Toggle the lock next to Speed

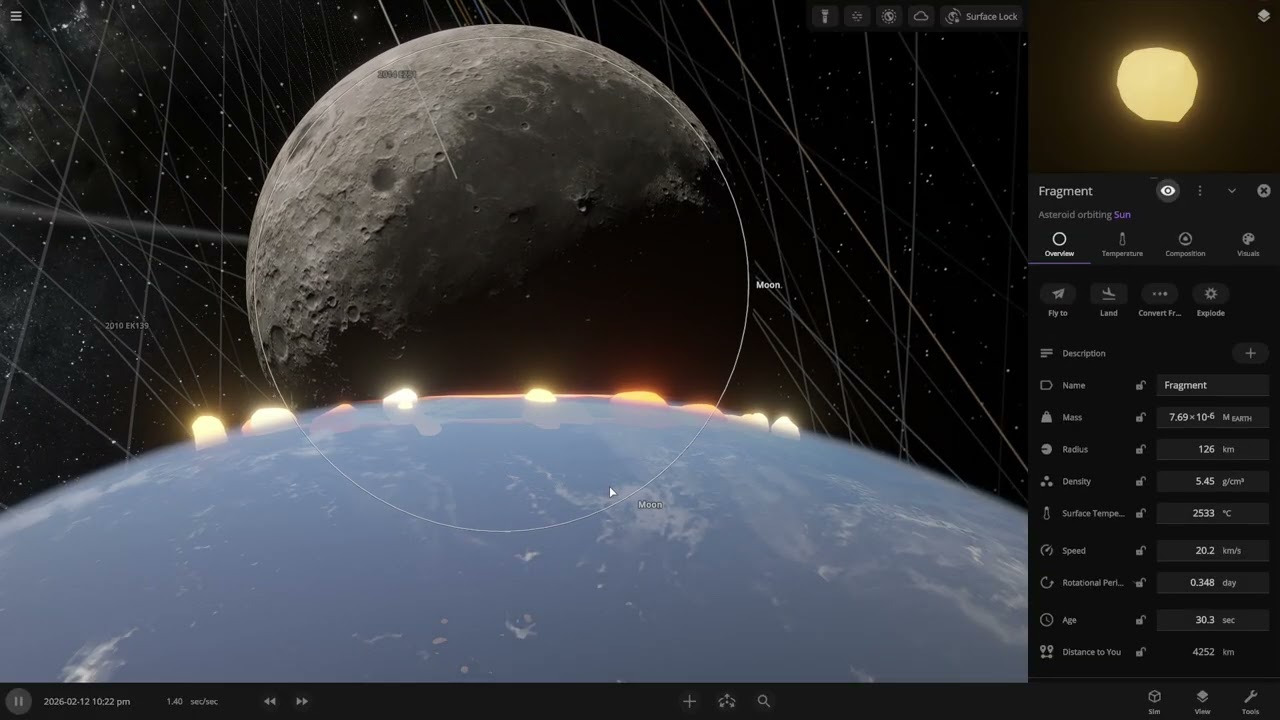pyautogui.click(x=1140, y=550)
